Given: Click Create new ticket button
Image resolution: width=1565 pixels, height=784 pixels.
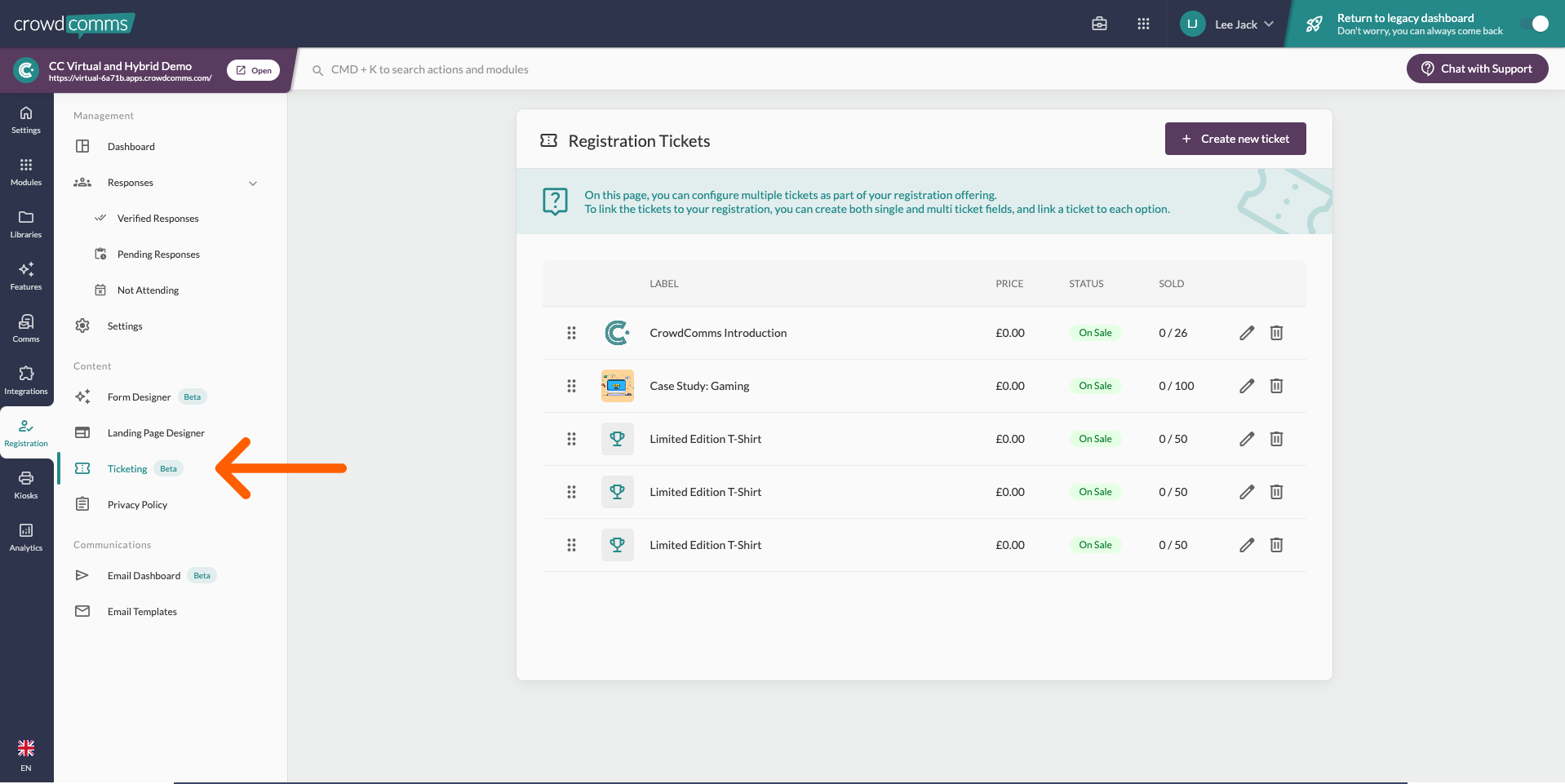Looking at the screenshot, I should point(1235,139).
